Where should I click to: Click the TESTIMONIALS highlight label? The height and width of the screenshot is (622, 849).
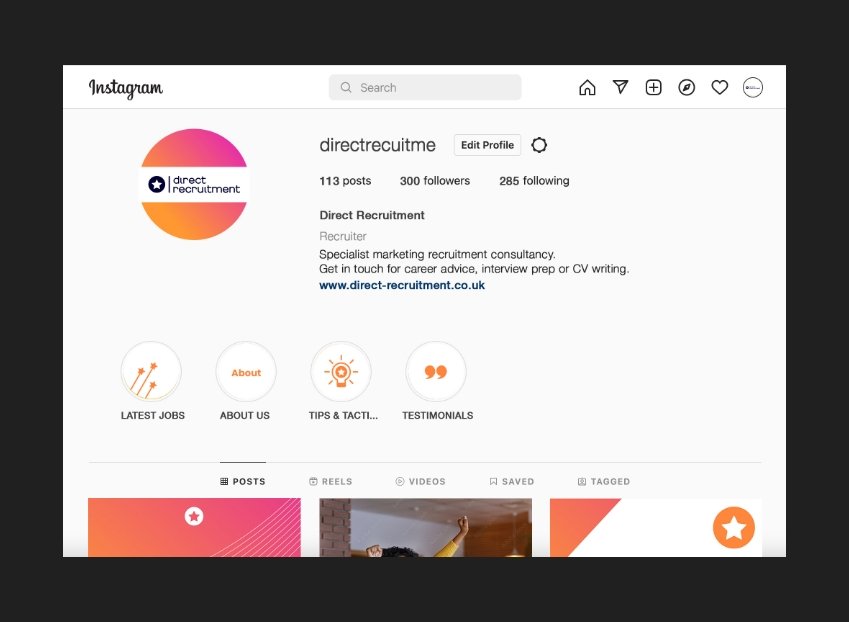pos(437,415)
